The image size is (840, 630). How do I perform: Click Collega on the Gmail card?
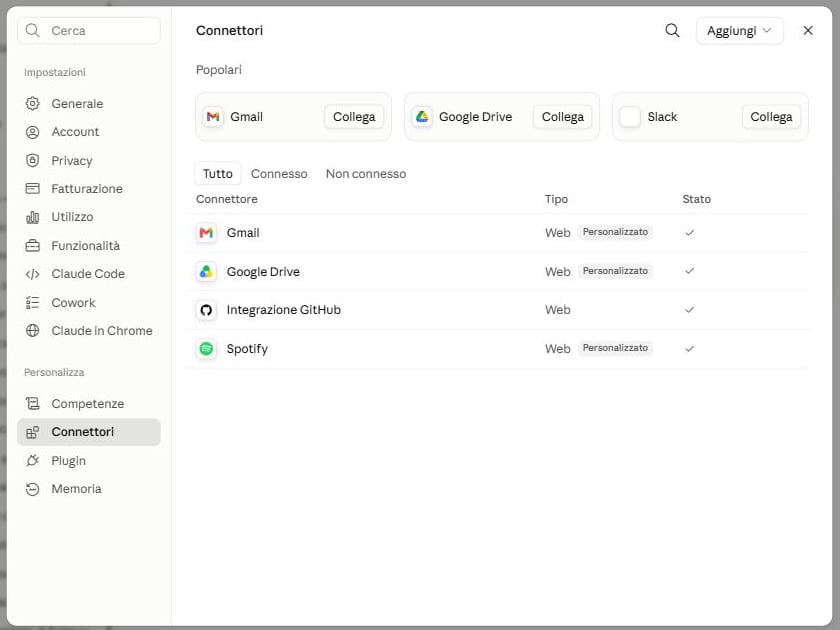(x=354, y=117)
